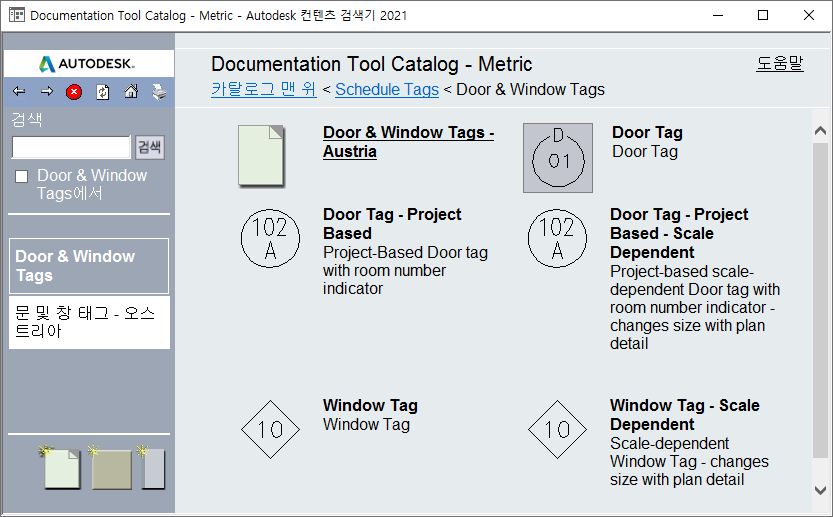This screenshot has height=517, width=833.
Task: Select Door & Window Tags - Austria page icon
Action: point(261,156)
